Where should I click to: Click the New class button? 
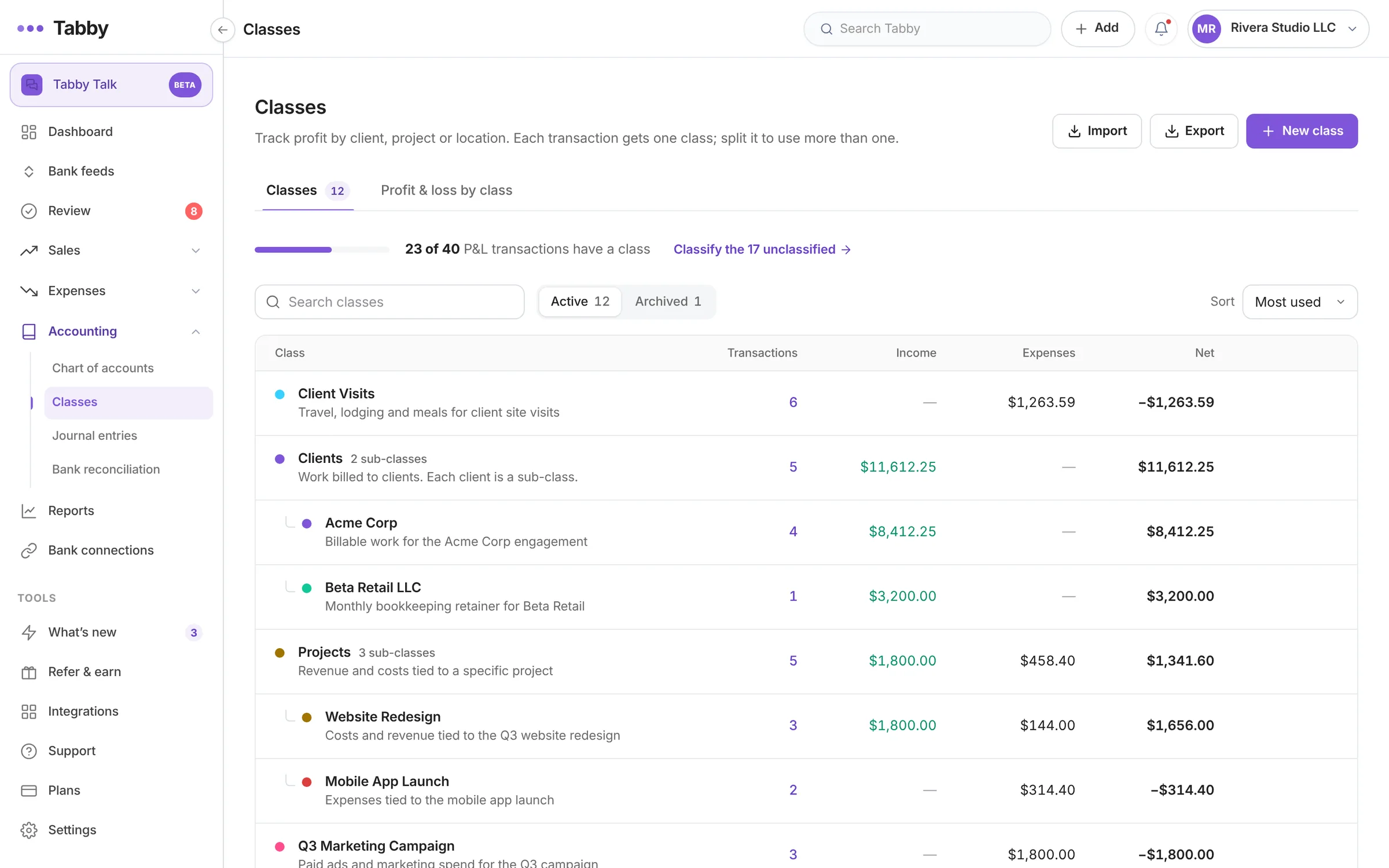(1302, 131)
